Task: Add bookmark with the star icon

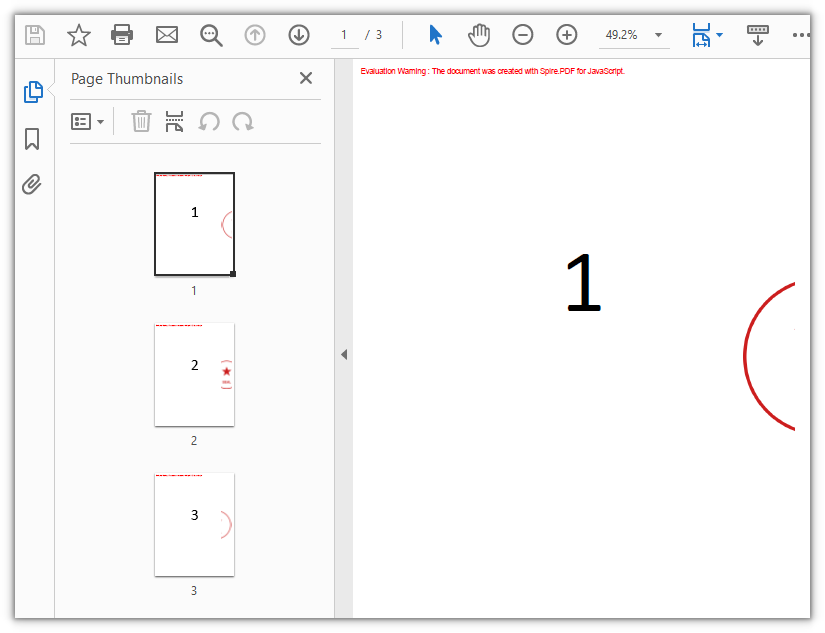Action: 79,35
